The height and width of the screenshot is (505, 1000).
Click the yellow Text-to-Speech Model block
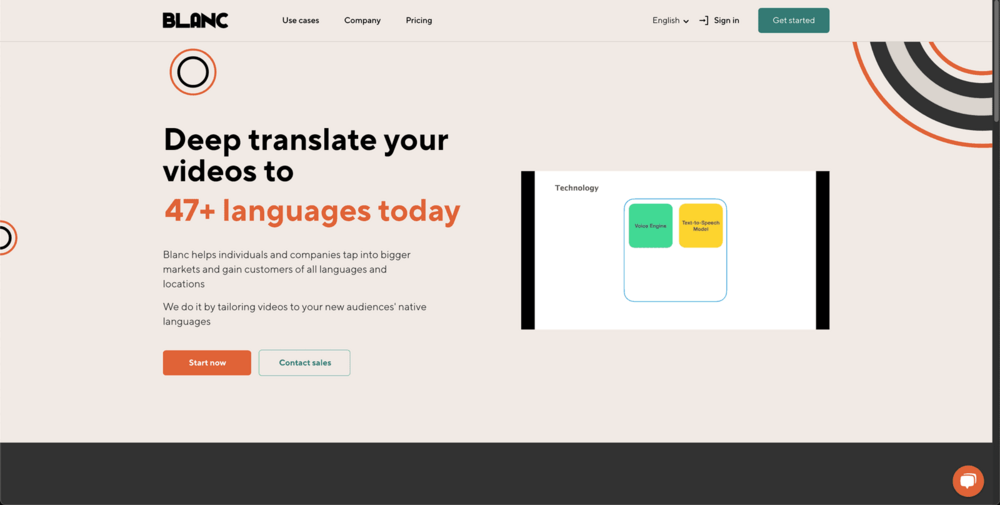[x=700, y=226]
